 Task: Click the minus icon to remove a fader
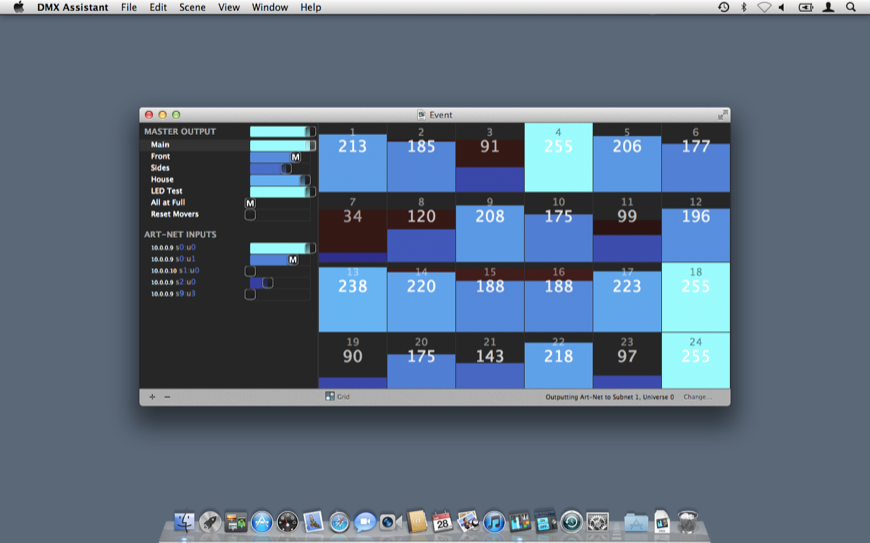click(x=167, y=397)
